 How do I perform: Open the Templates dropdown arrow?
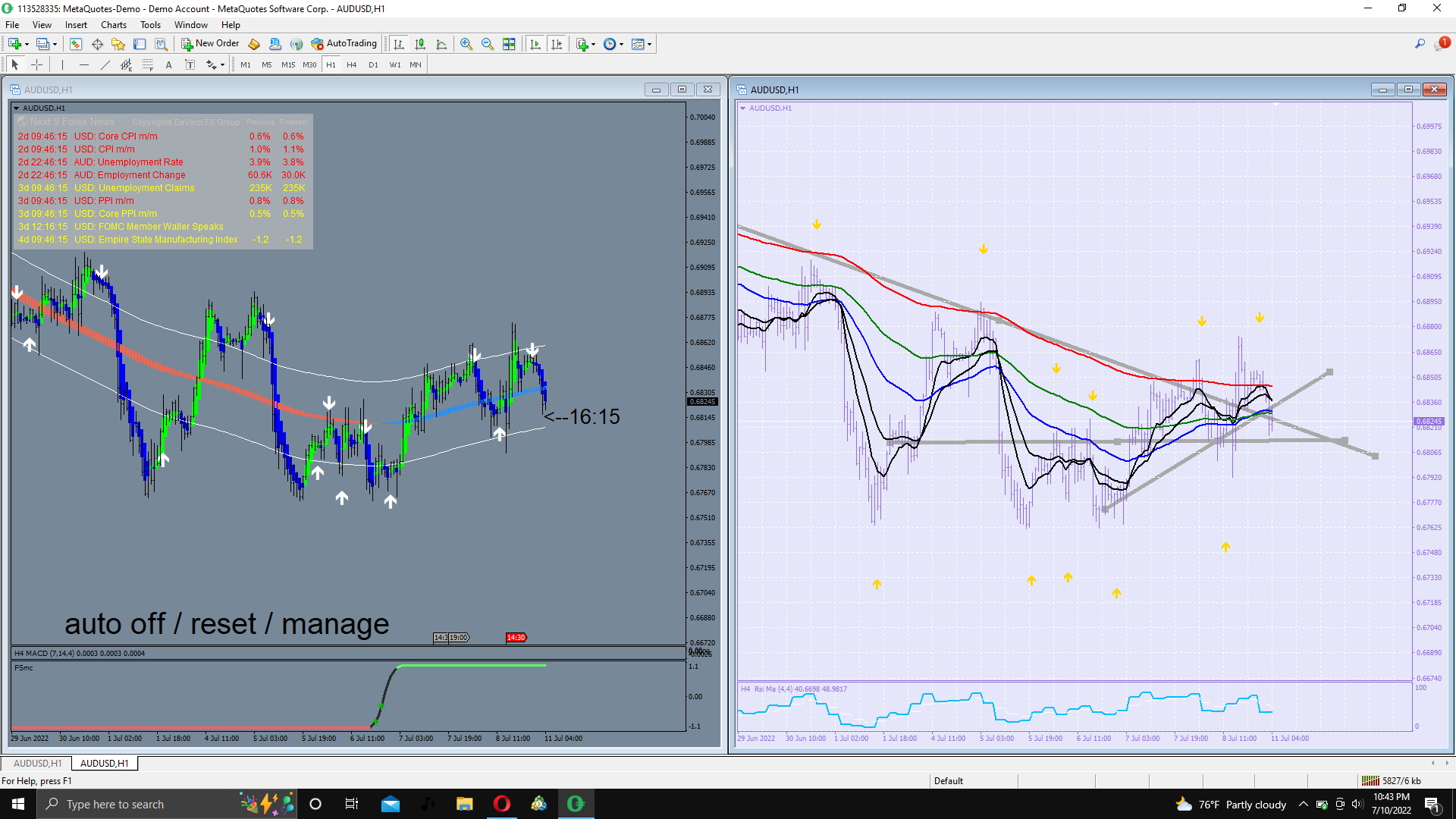649,44
